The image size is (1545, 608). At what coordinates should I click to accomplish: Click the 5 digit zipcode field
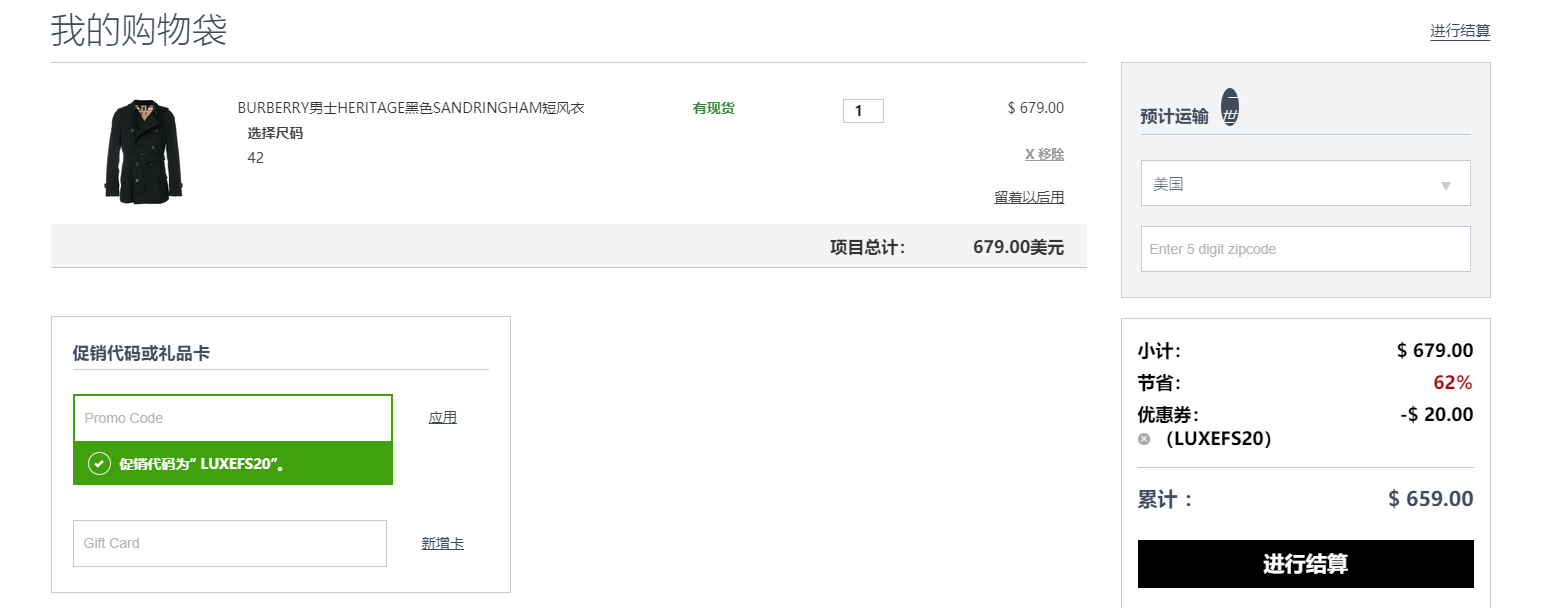(1305, 249)
